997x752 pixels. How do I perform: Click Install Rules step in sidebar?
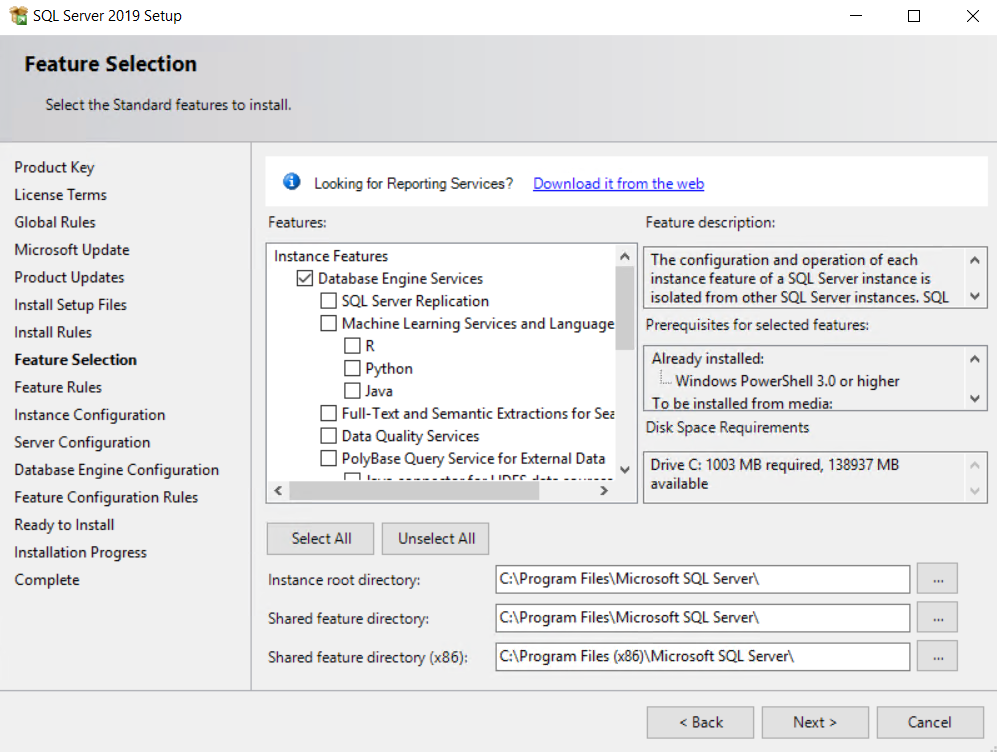[53, 332]
